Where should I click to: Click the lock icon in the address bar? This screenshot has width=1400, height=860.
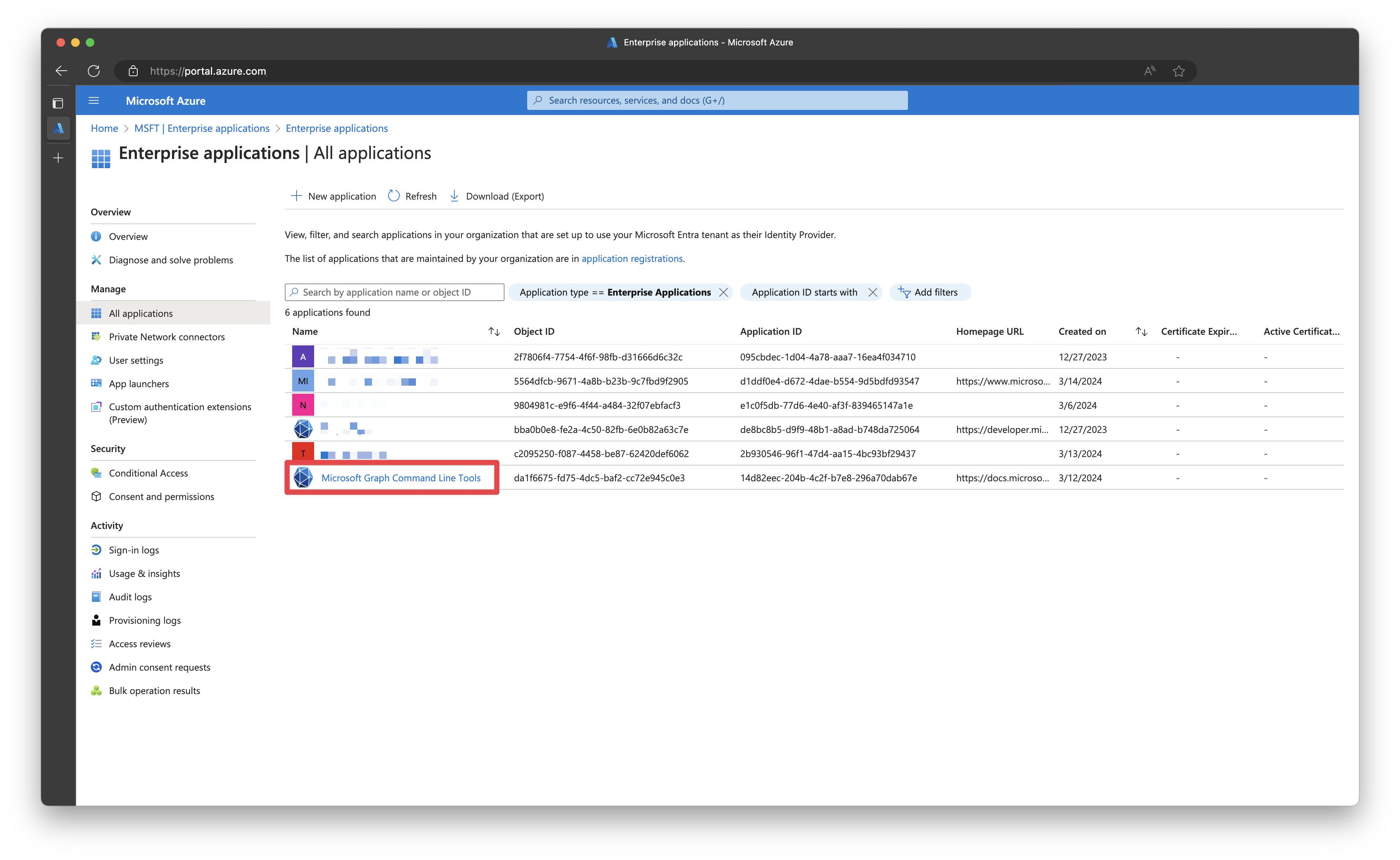[133, 71]
